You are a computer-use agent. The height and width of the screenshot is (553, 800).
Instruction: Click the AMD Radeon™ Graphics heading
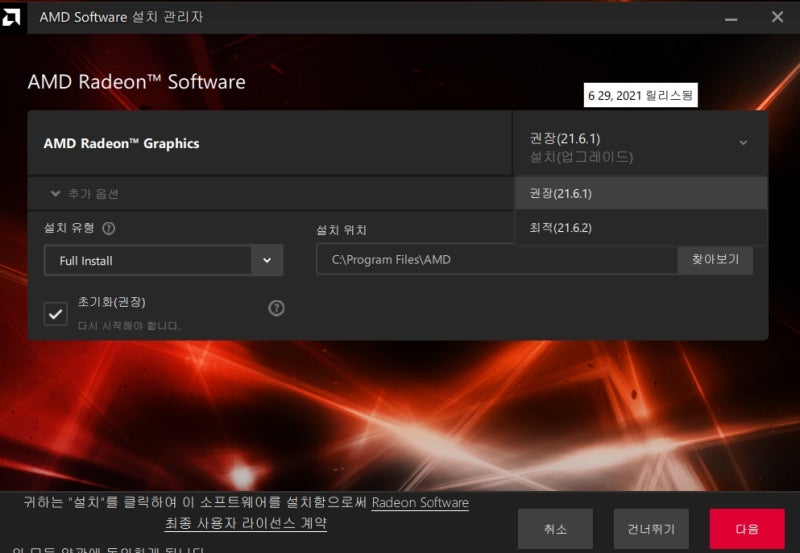(x=121, y=143)
